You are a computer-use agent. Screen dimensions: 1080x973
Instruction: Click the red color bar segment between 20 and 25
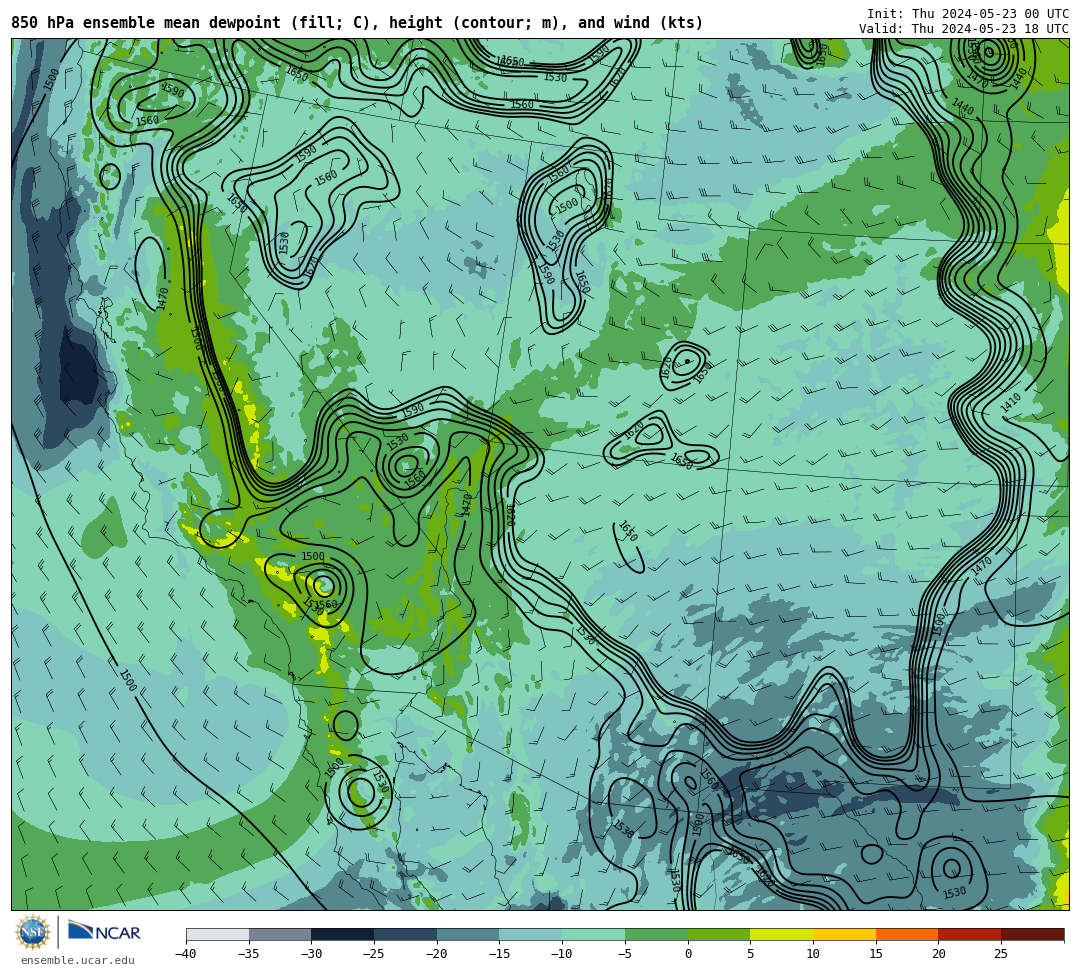click(x=970, y=934)
